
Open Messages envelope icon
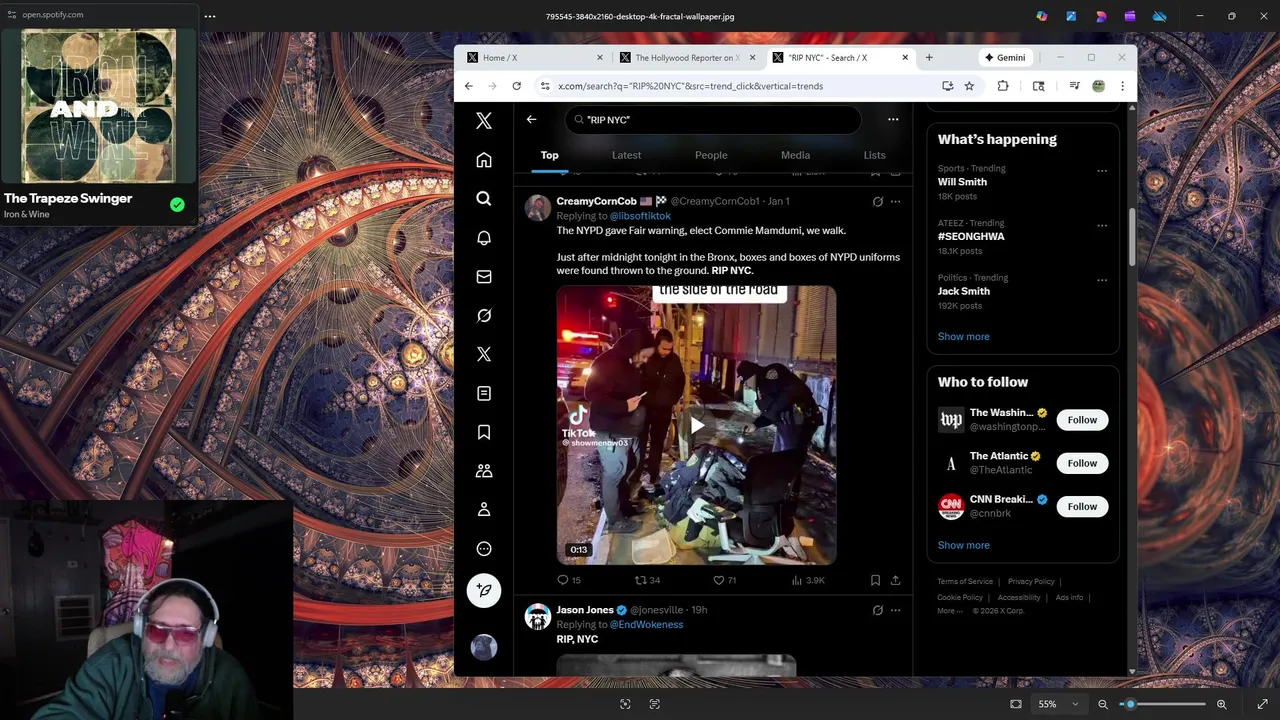coord(484,277)
